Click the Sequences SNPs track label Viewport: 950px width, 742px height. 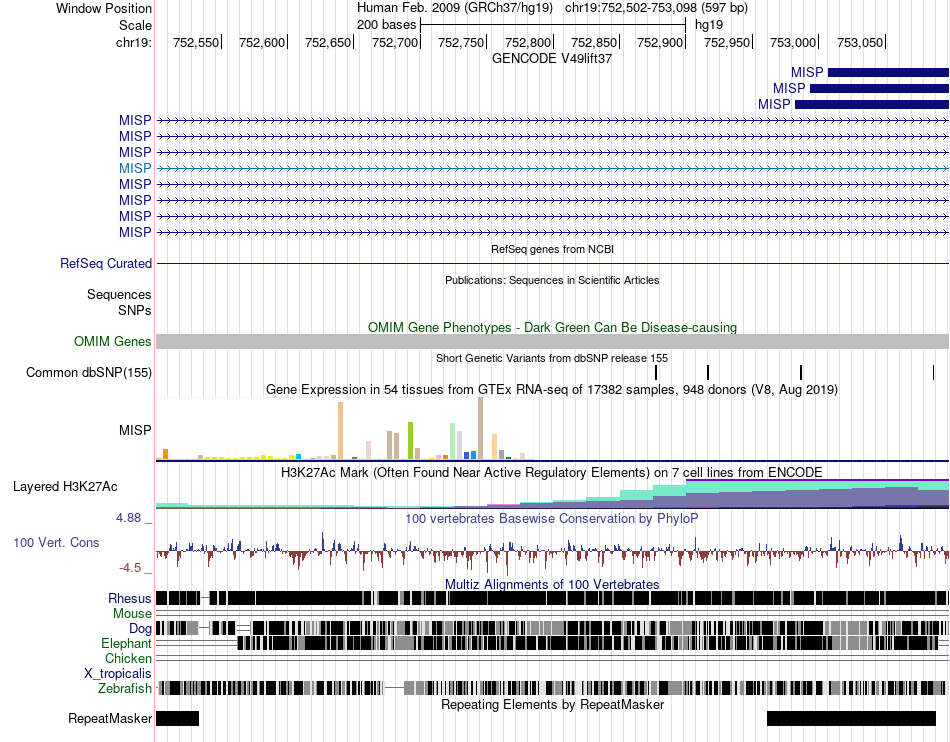point(119,302)
